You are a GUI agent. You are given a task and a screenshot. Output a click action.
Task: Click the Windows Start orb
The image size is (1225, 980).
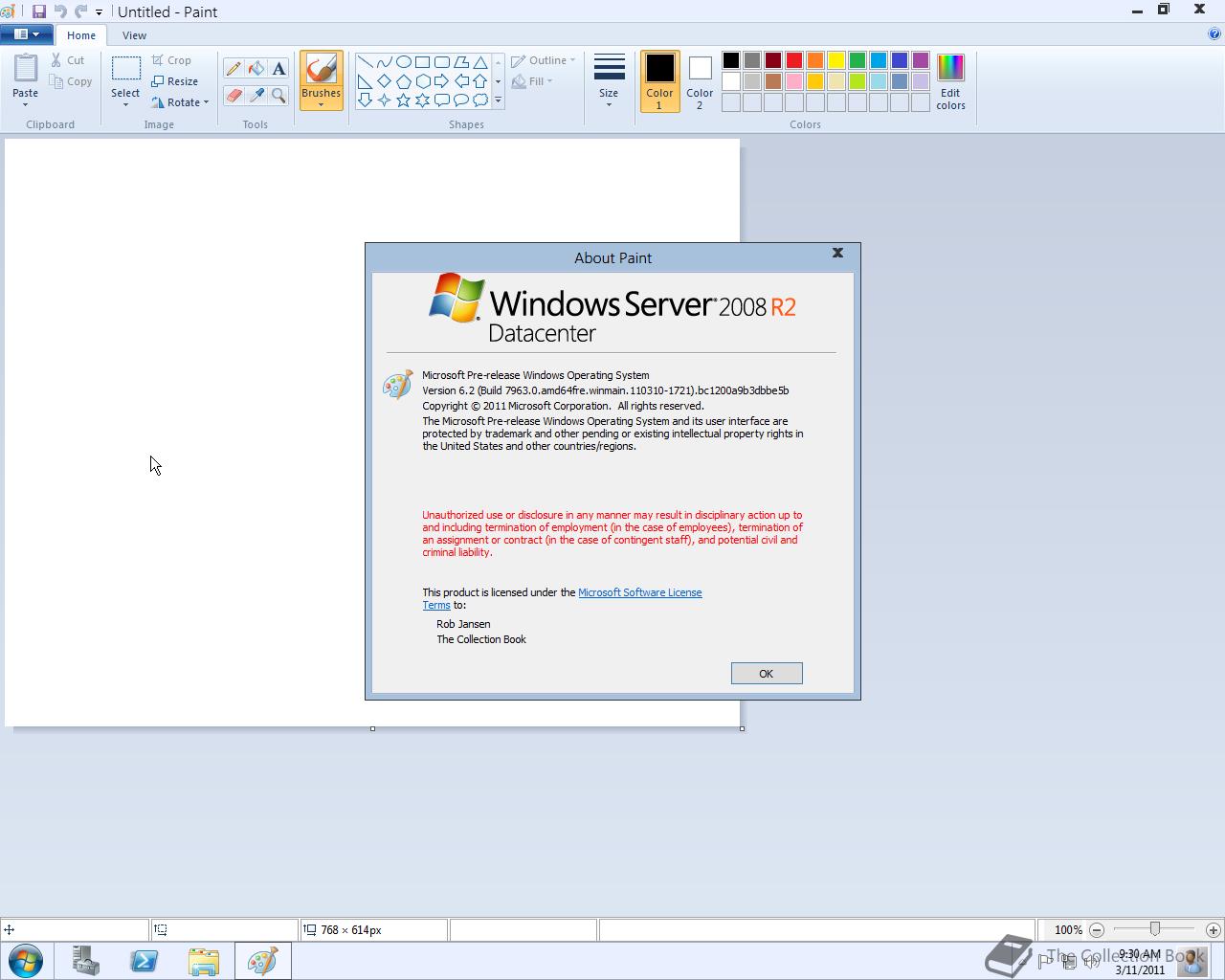tap(26, 961)
